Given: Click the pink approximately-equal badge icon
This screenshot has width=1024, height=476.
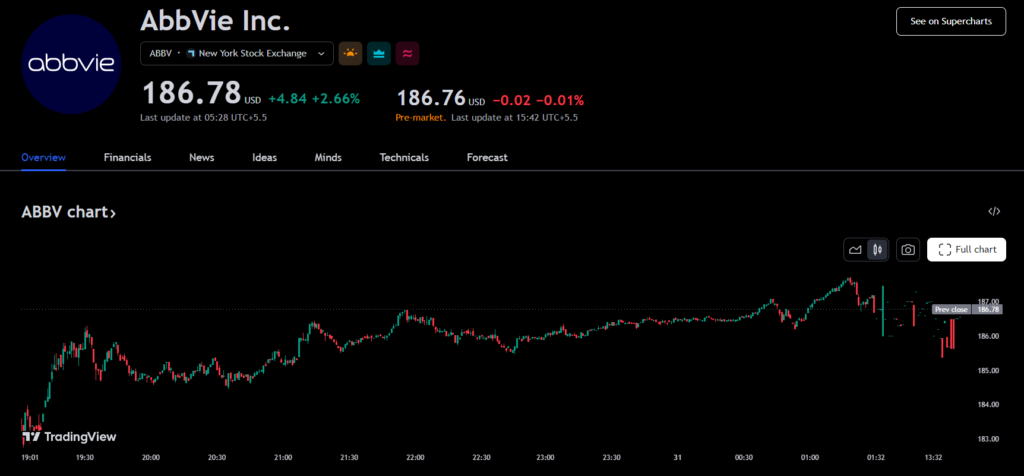Looking at the screenshot, I should (x=408, y=54).
